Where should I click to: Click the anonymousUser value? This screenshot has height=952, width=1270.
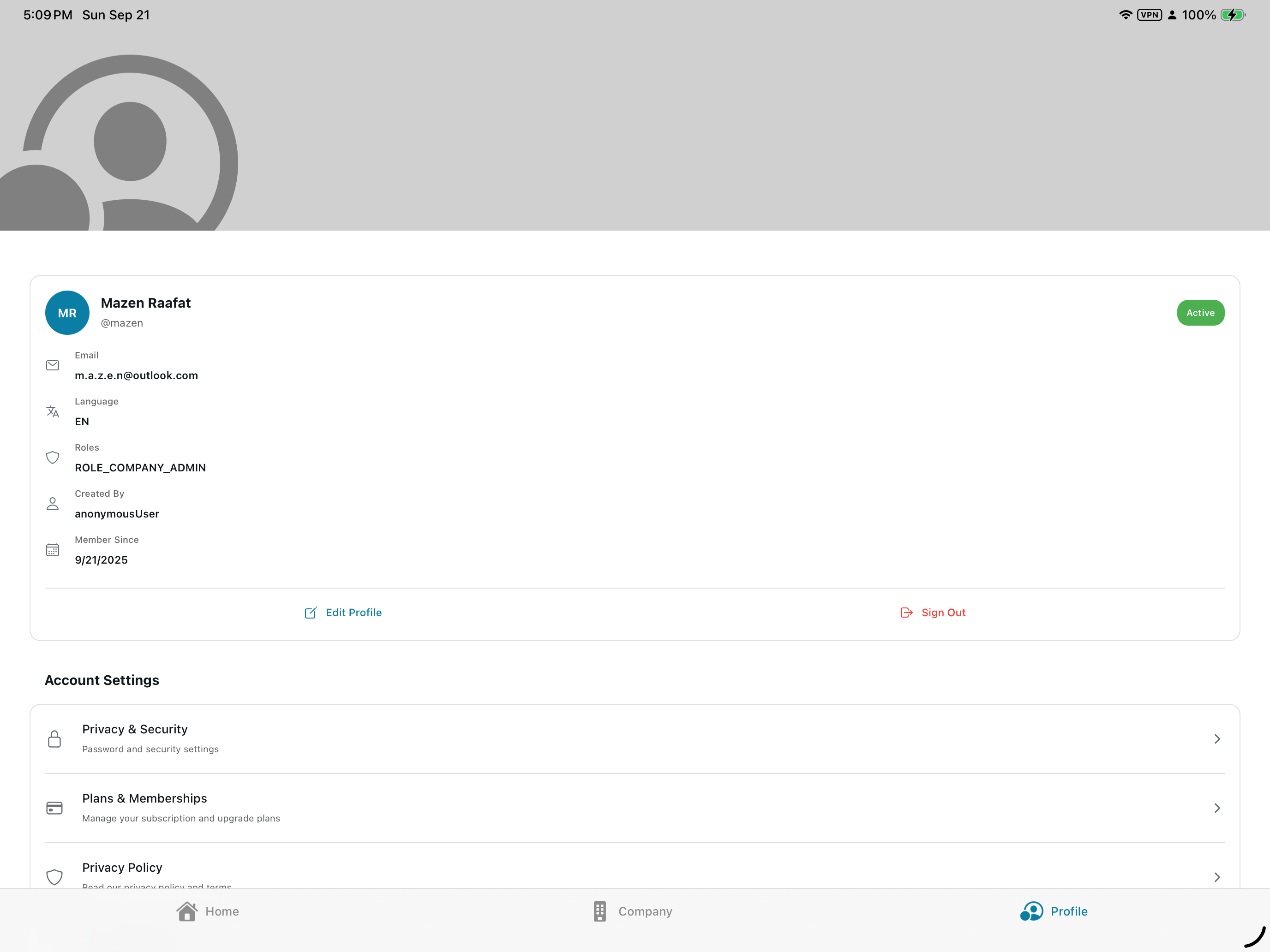click(117, 513)
